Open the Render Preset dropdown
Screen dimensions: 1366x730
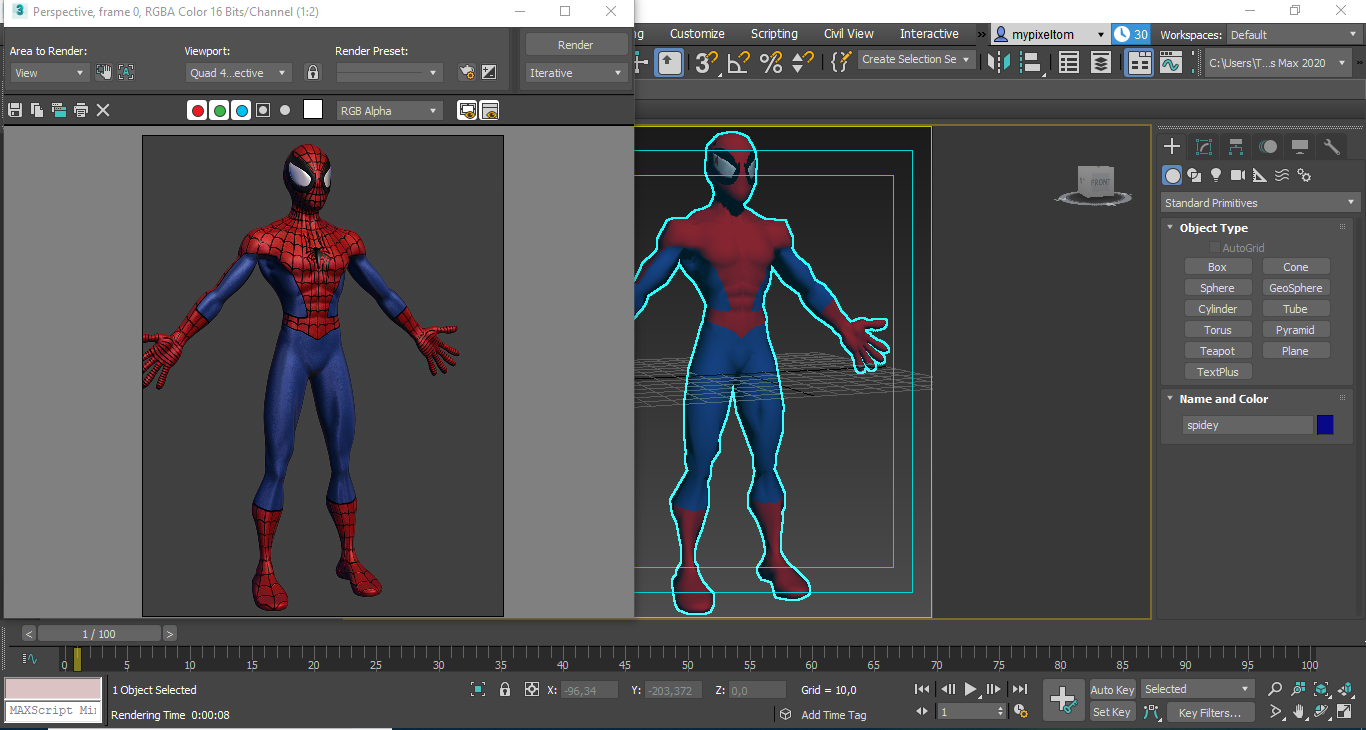pyautogui.click(x=389, y=73)
